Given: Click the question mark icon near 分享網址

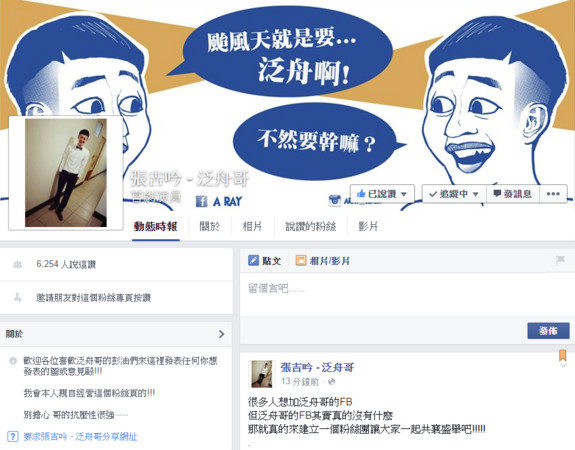Looking at the screenshot, I should (x=13, y=436).
